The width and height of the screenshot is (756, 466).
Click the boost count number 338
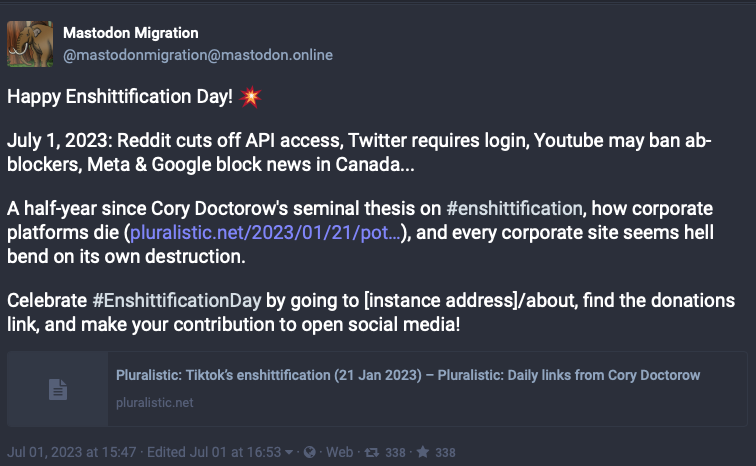pos(395,453)
